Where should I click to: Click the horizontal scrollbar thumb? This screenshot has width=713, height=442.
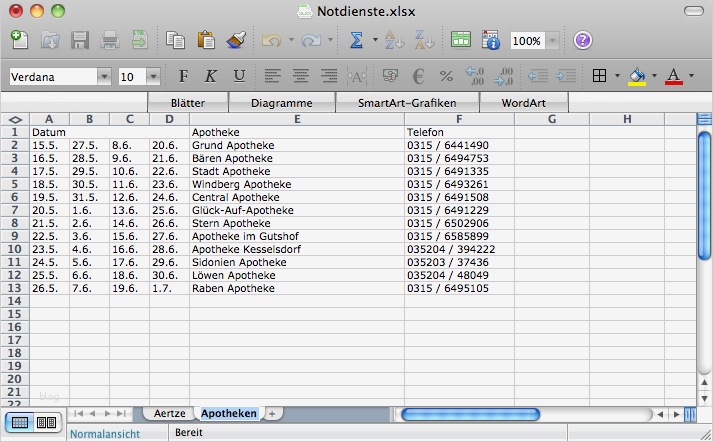click(x=471, y=414)
